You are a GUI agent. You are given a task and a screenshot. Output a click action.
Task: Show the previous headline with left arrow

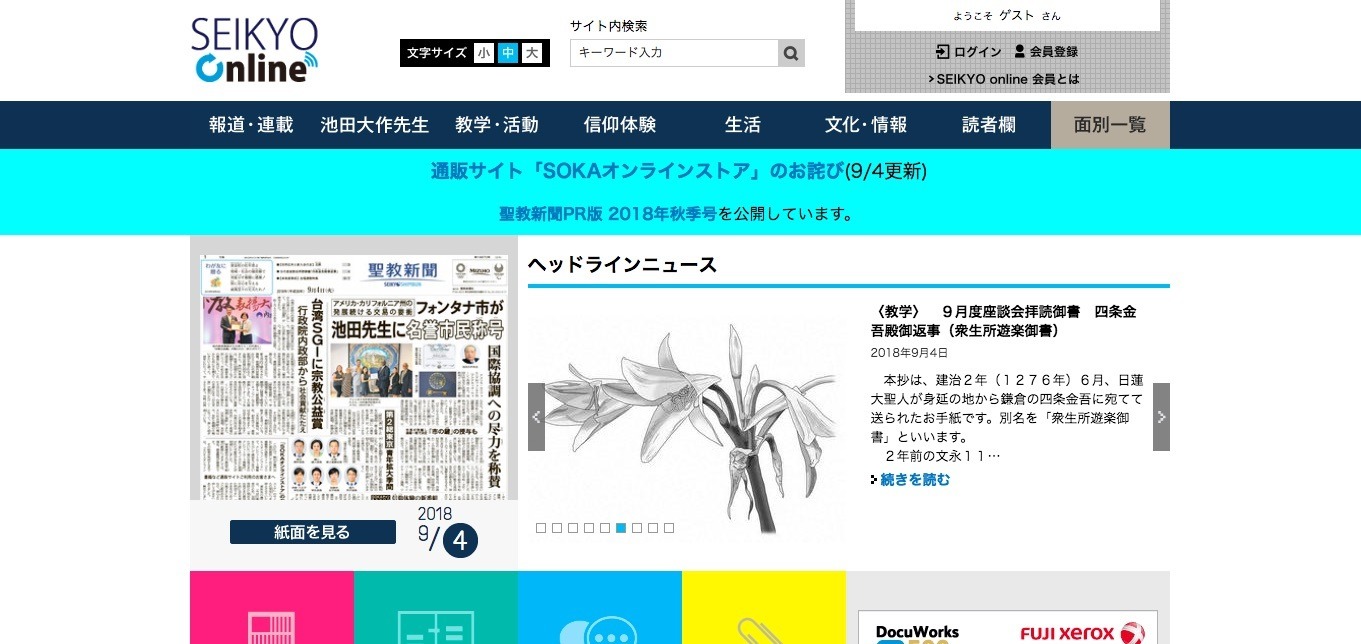(x=536, y=417)
